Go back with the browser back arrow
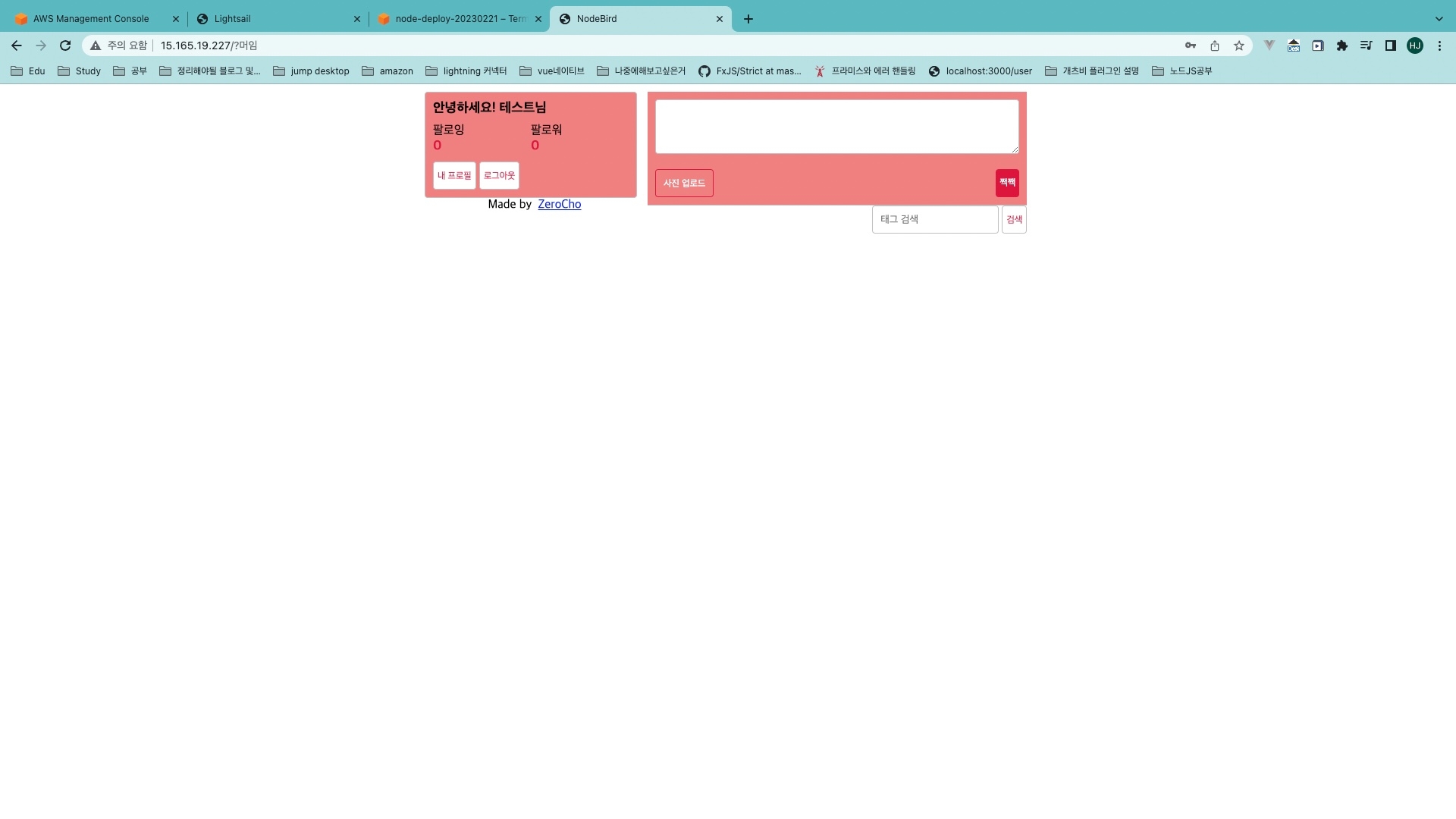 point(17,45)
